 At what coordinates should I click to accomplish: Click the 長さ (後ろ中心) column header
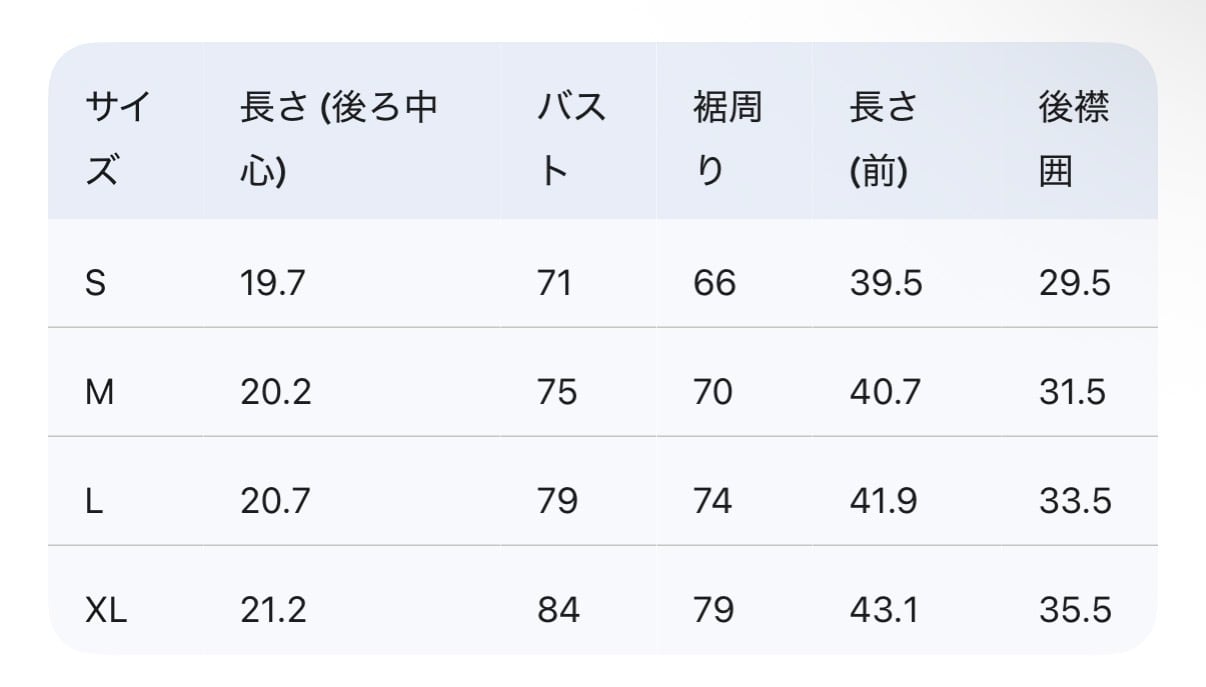pos(339,140)
